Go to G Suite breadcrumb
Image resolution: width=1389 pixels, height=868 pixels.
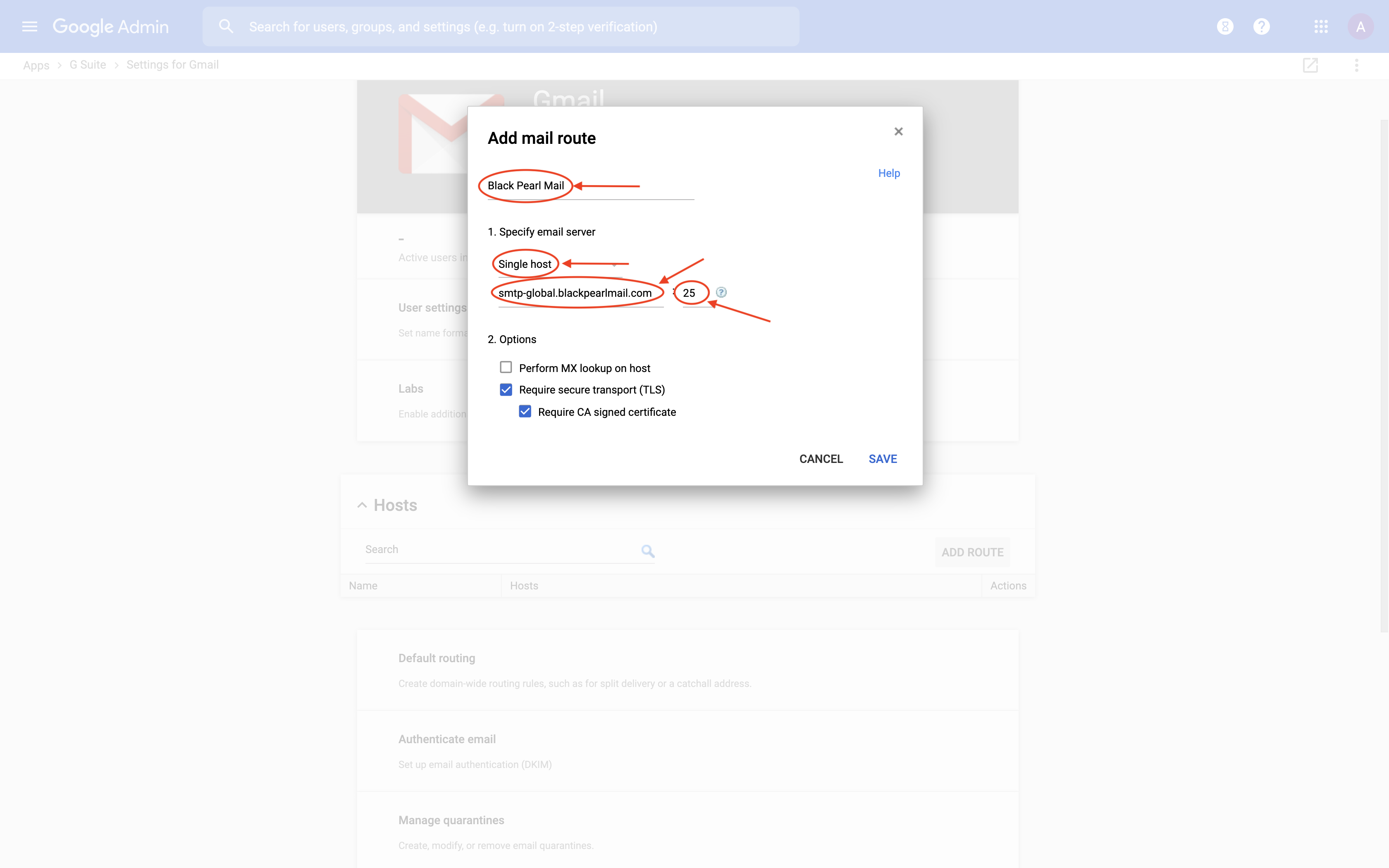88,65
